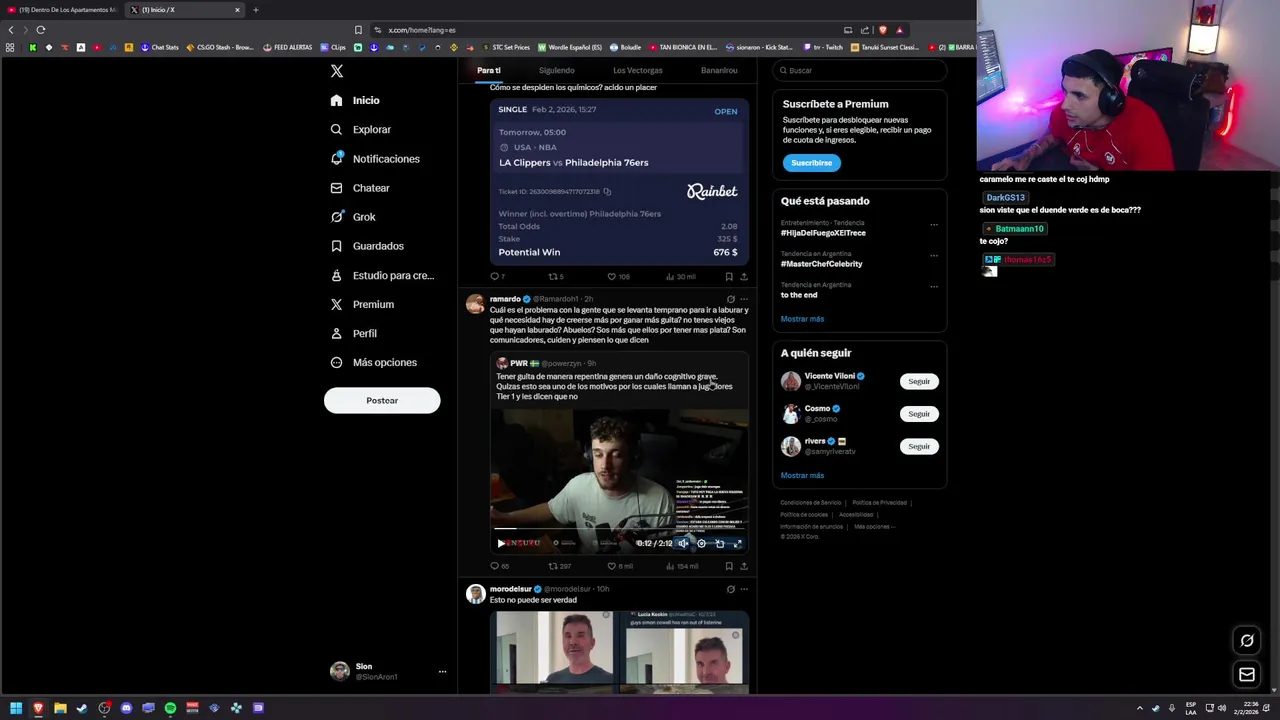
Task: Open floating messages drawer
Action: [x=1247, y=675]
